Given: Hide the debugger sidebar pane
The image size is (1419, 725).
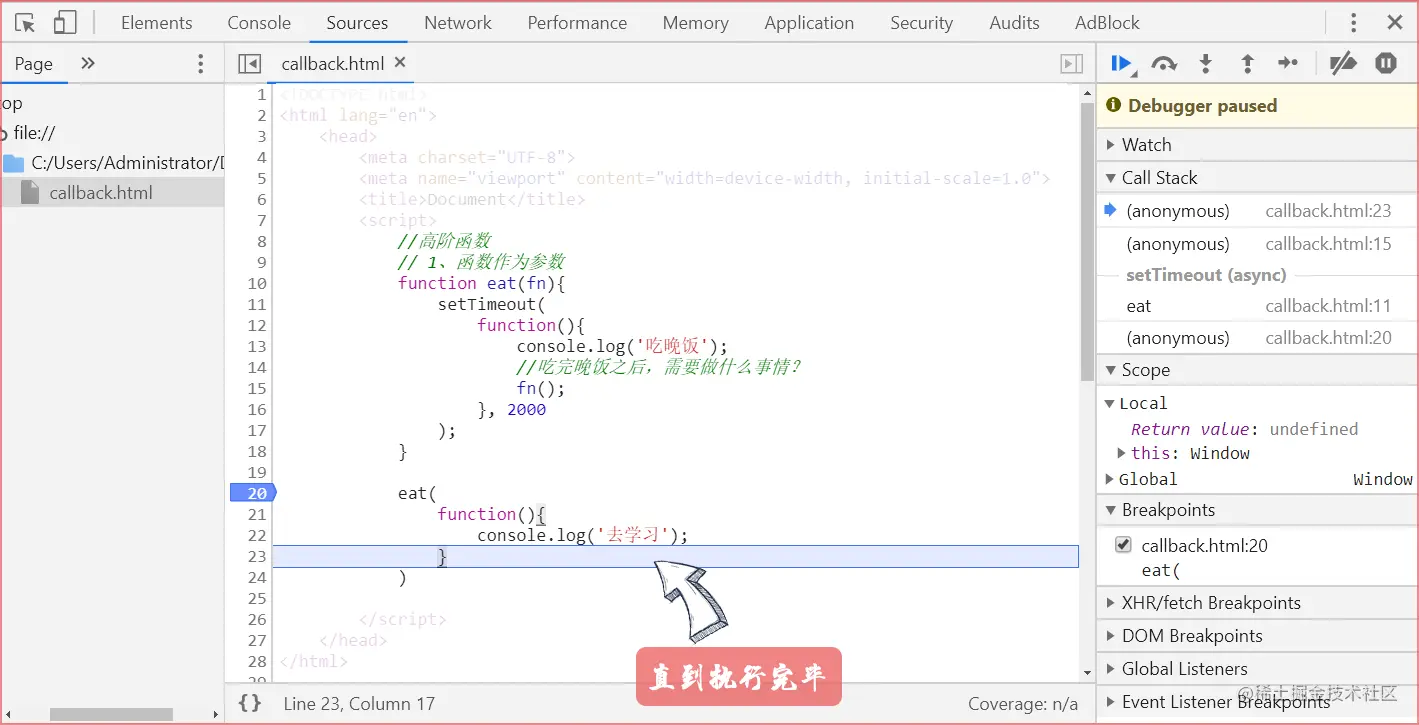Looking at the screenshot, I should pos(1071,64).
